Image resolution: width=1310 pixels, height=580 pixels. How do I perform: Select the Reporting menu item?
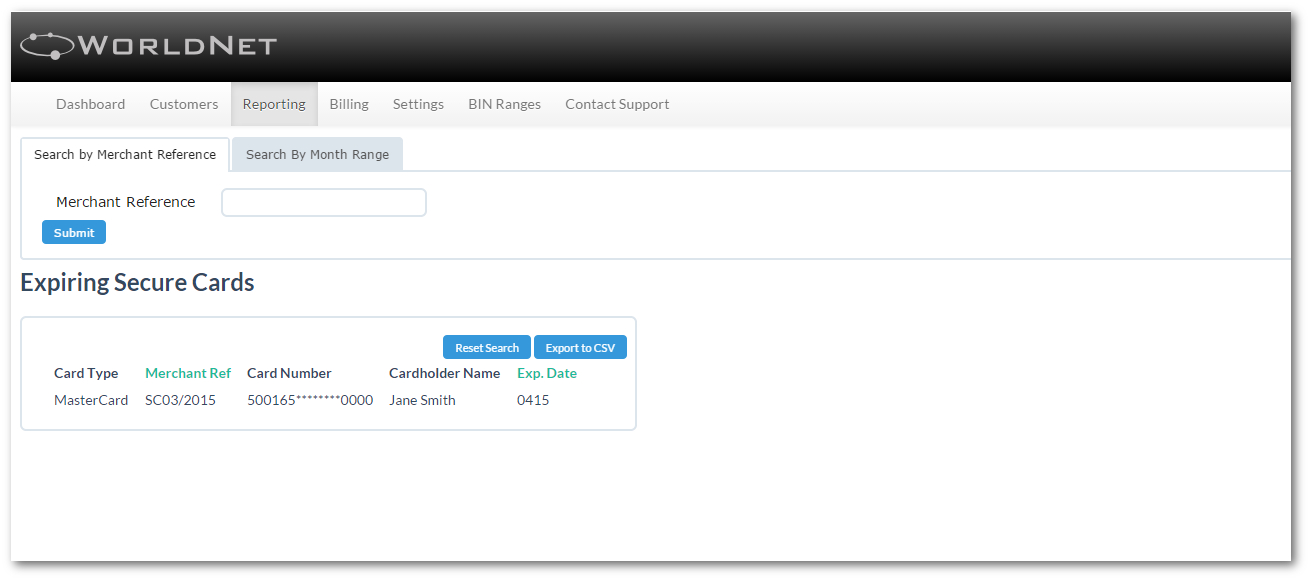point(274,104)
